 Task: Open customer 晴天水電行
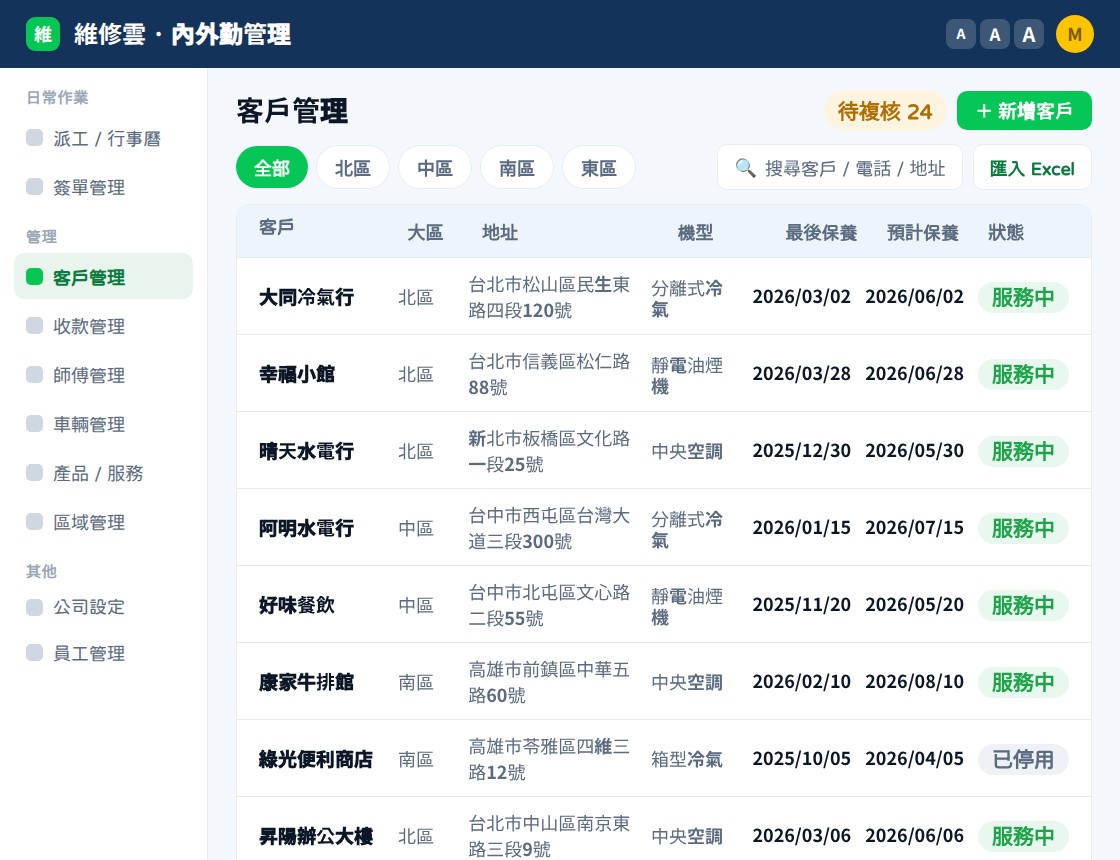(306, 451)
